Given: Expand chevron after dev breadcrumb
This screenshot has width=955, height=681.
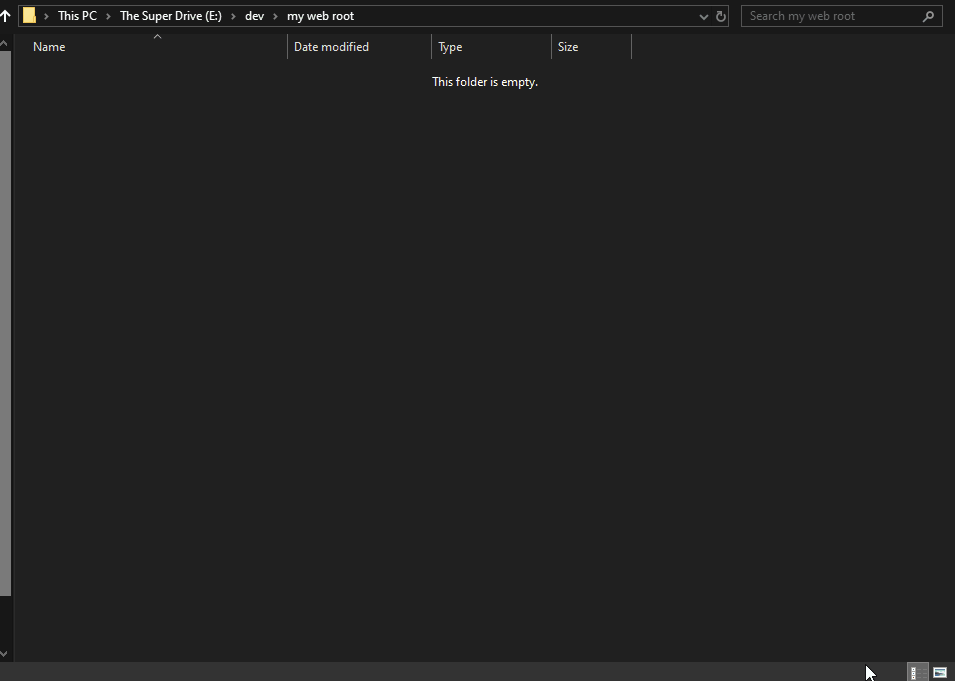Looking at the screenshot, I should [275, 16].
